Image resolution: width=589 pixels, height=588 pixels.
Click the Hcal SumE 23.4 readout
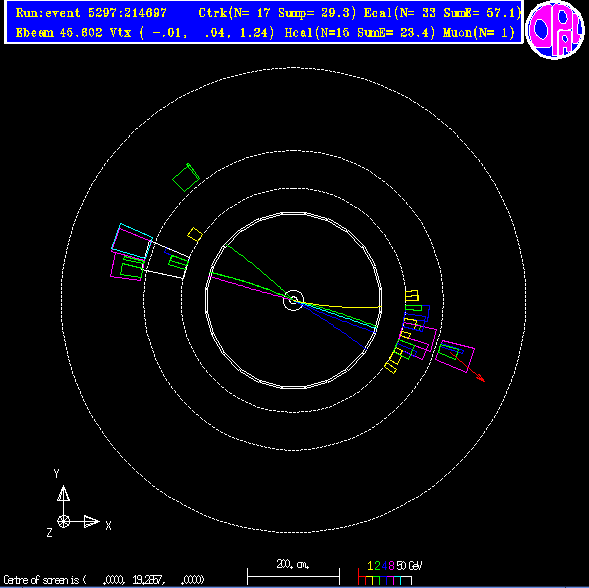[x=360, y=33]
